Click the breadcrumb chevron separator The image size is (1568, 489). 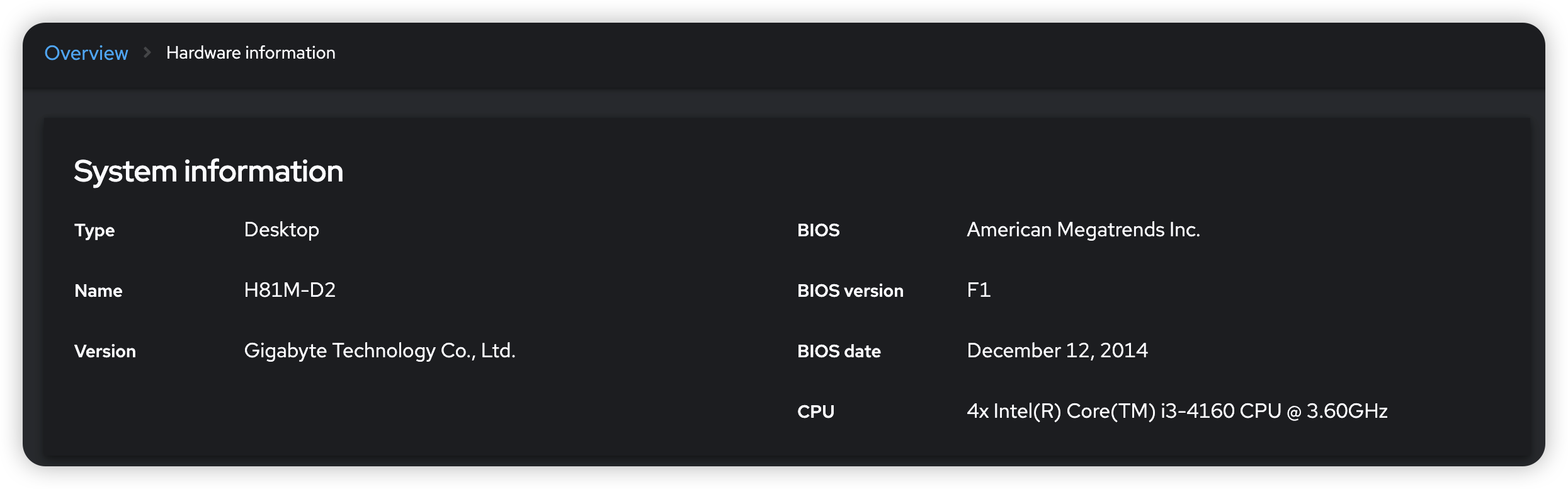click(147, 52)
